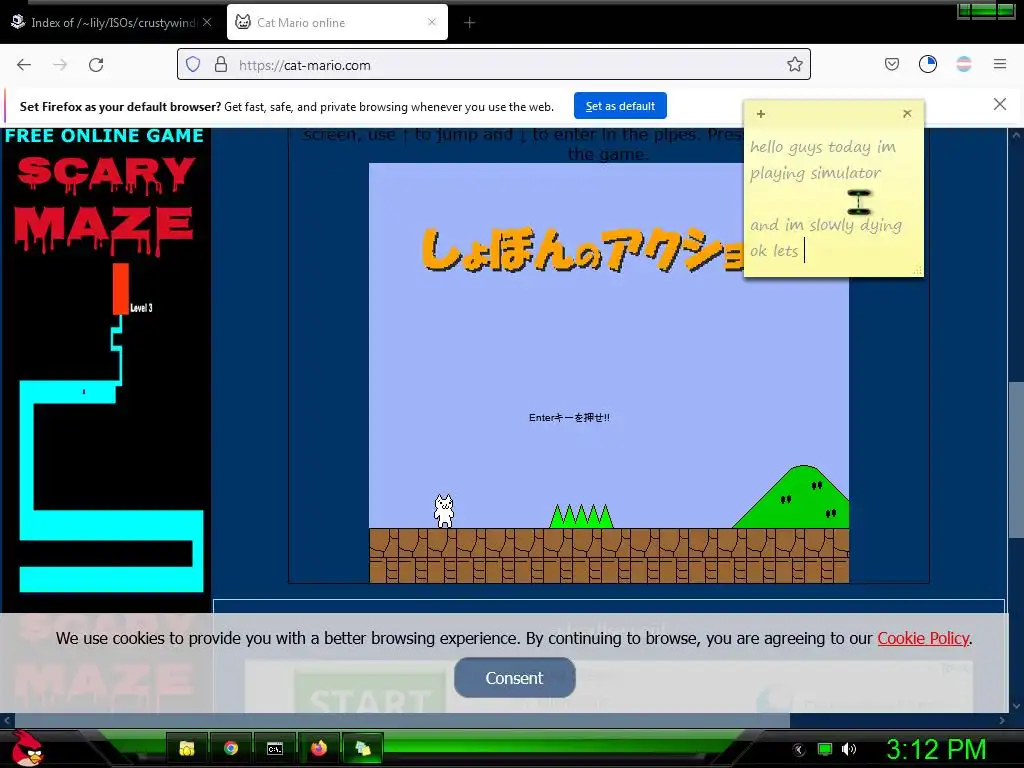Select the Cat Mario online tab
Viewport: 1024px width, 768px height.
tap(337, 22)
